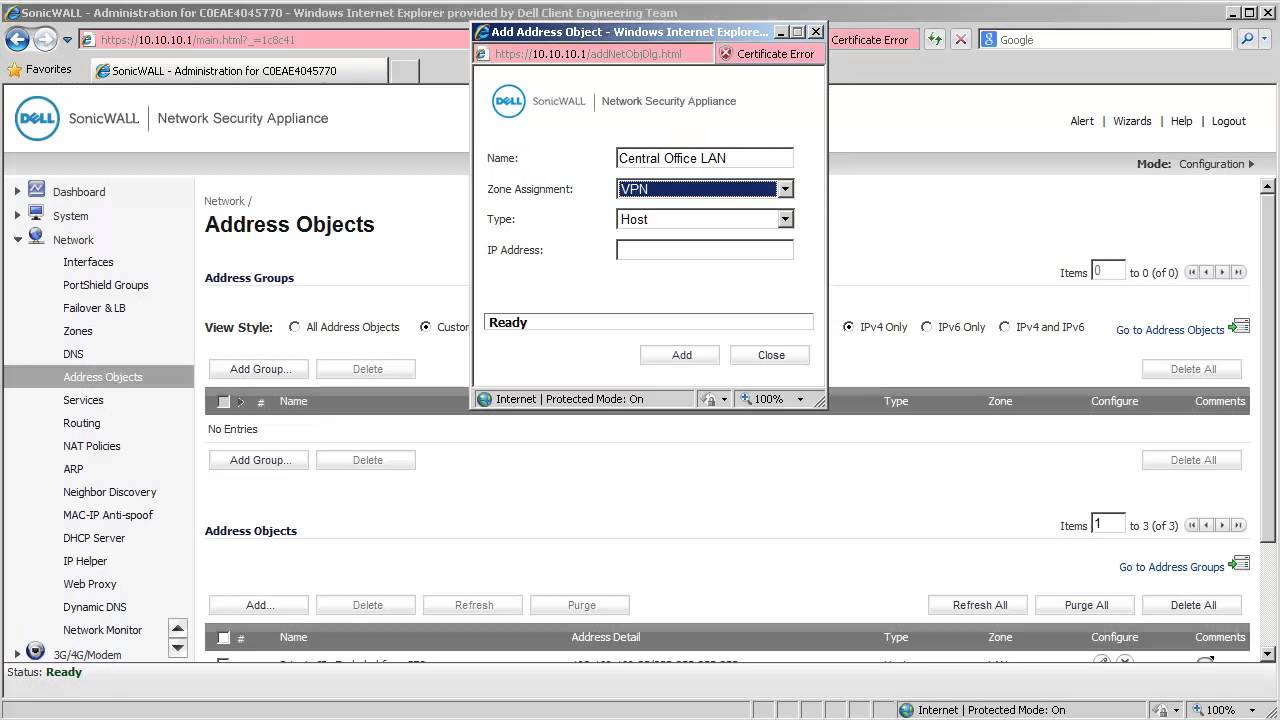
Task: Click the Add... address object button
Action: (261, 605)
